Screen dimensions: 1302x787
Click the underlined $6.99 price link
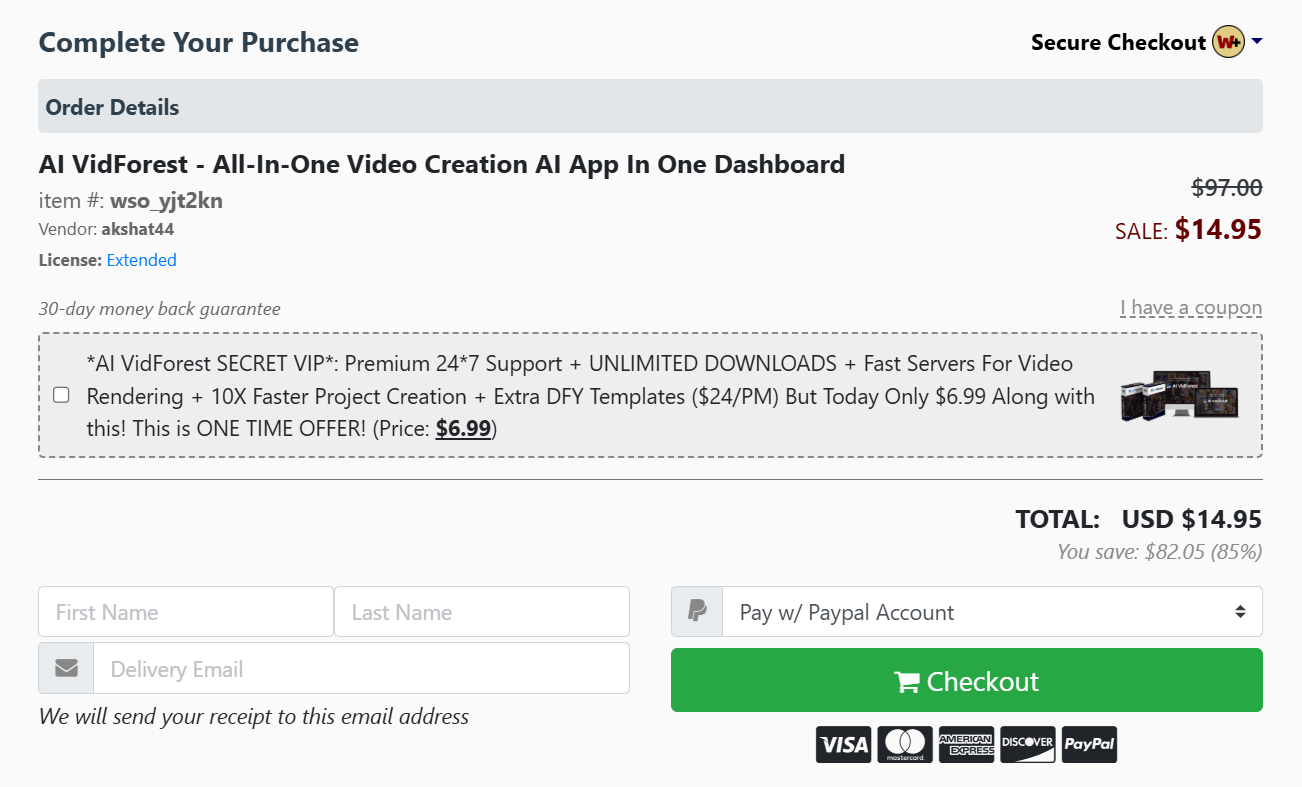click(x=463, y=429)
